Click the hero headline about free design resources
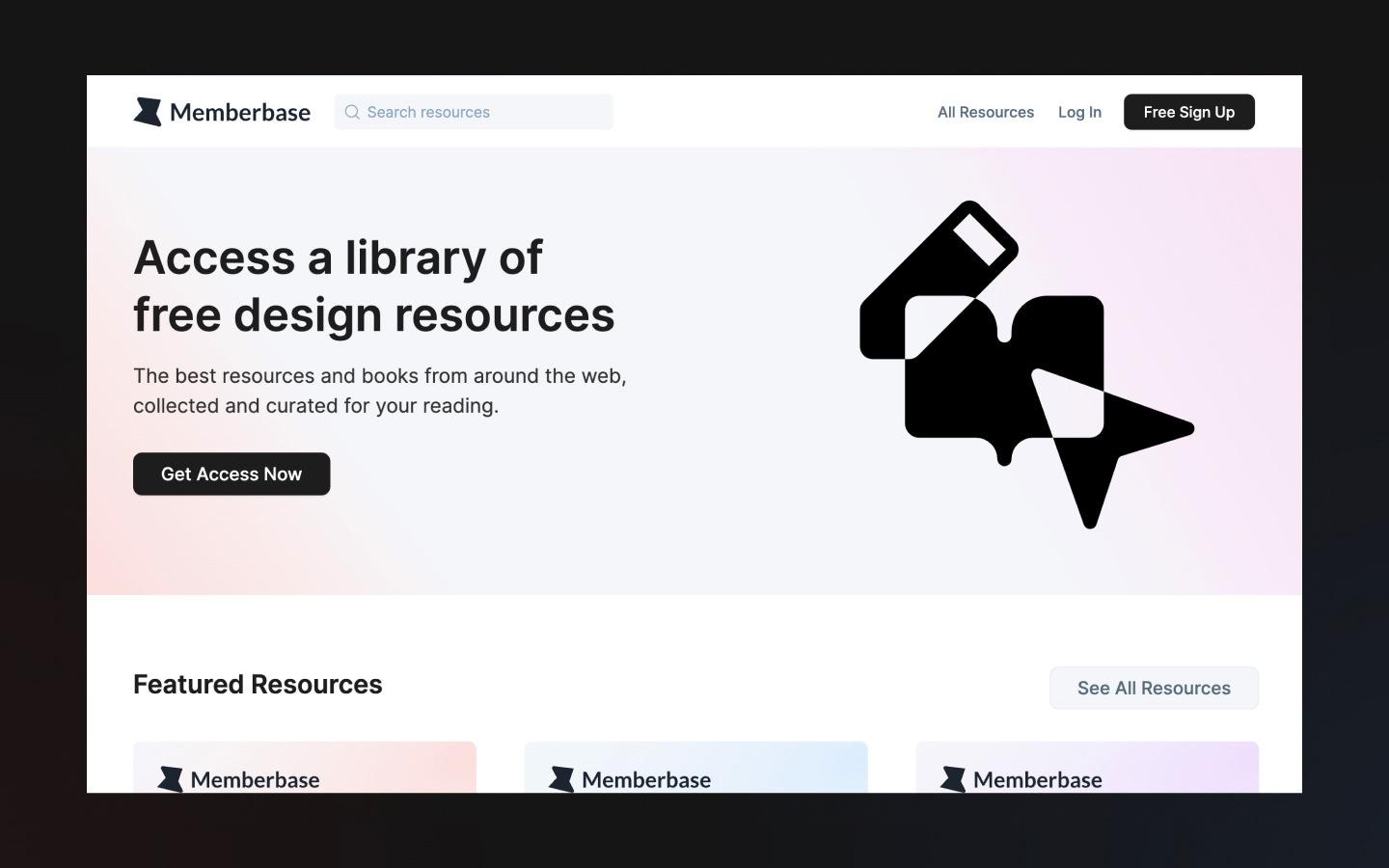This screenshot has width=1389, height=868. click(374, 285)
